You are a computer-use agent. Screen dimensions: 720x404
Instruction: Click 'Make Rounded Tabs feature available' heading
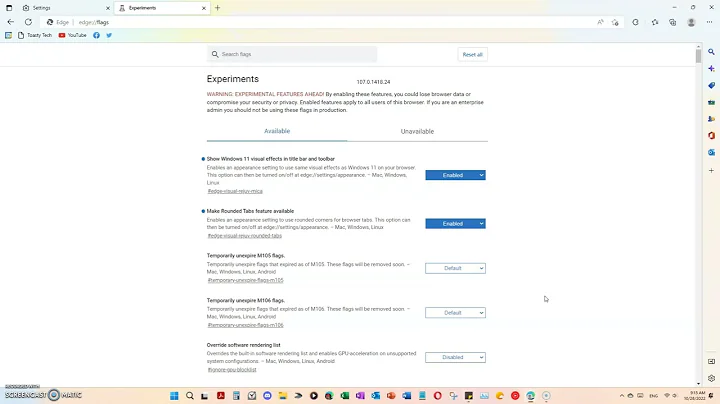coord(250,211)
